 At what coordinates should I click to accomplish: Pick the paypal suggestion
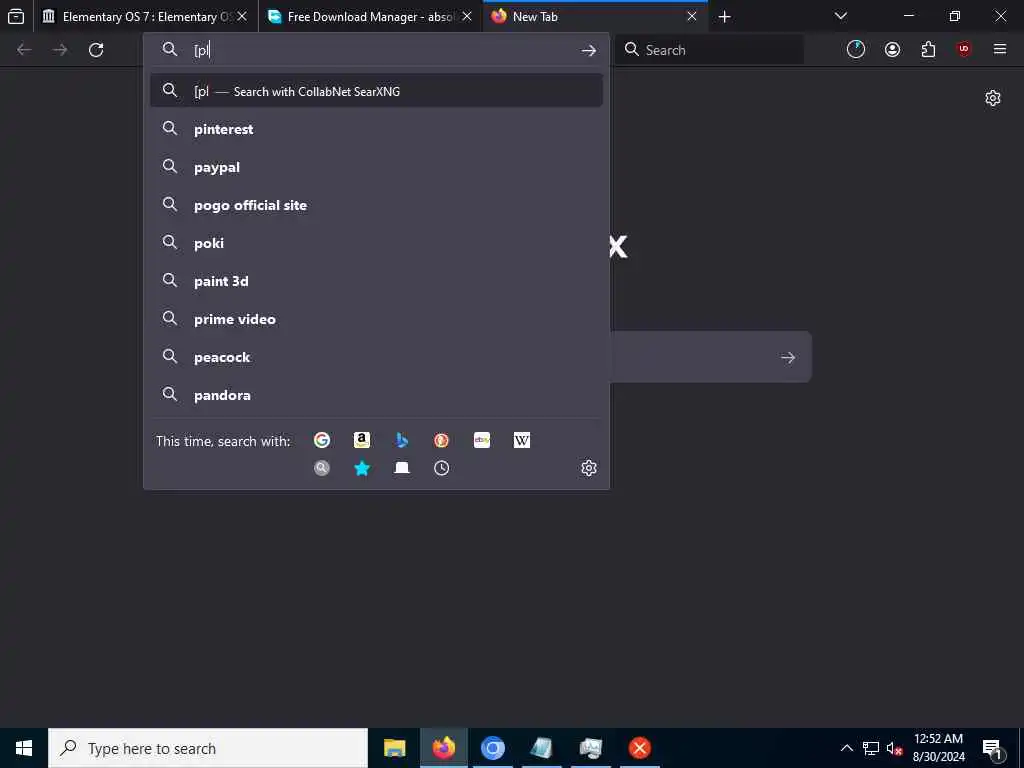(x=376, y=167)
